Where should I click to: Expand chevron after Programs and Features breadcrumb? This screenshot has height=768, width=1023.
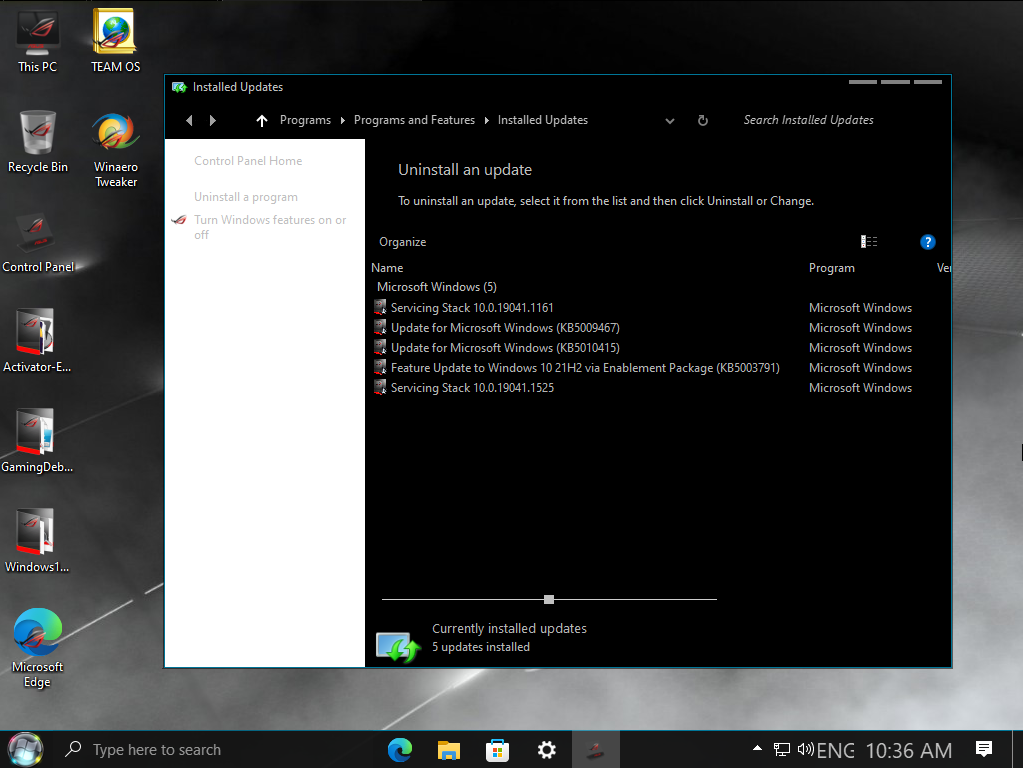(x=487, y=120)
